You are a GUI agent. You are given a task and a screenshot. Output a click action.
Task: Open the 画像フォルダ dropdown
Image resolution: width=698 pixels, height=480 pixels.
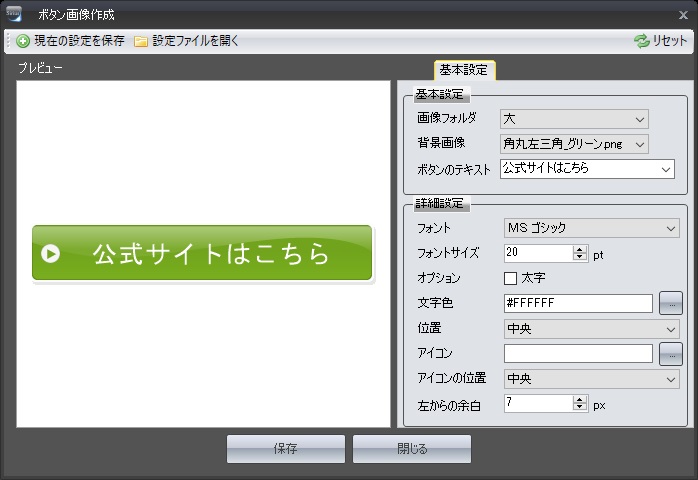[x=574, y=119]
